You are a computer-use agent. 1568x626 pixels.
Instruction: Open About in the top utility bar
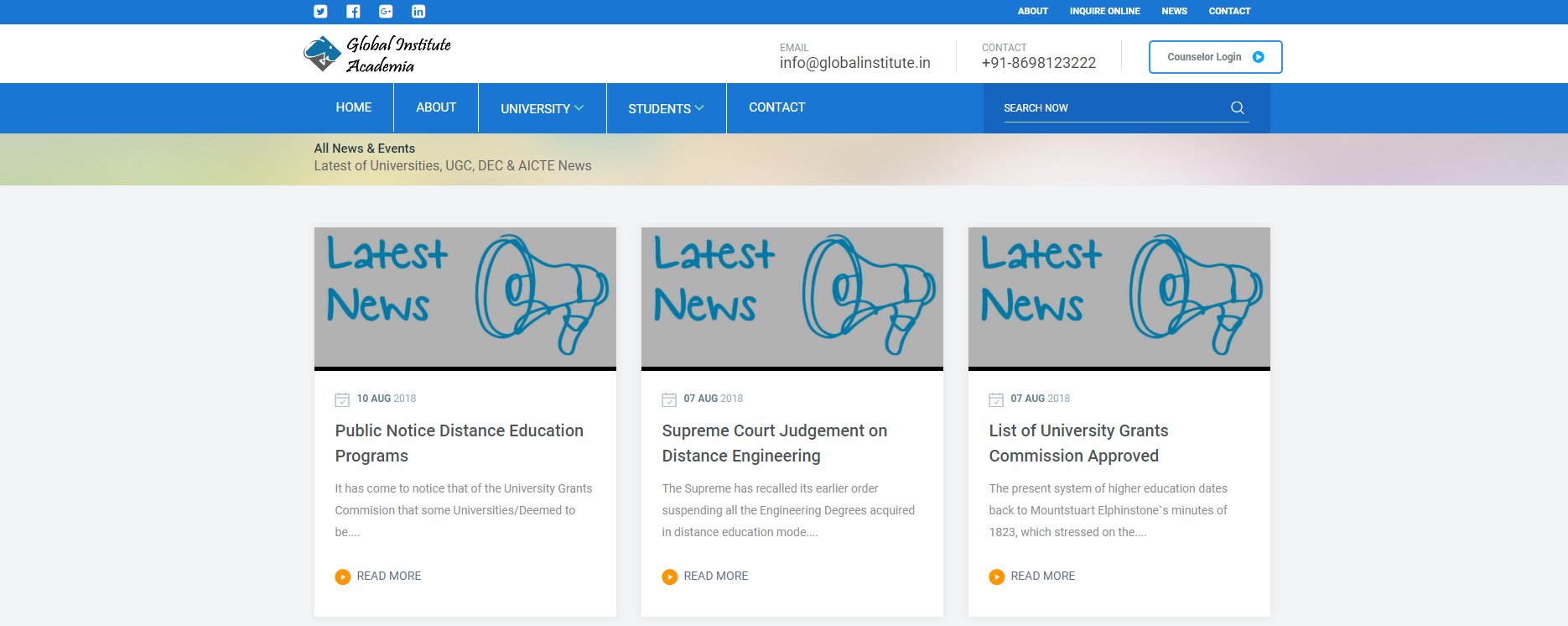(x=1032, y=11)
